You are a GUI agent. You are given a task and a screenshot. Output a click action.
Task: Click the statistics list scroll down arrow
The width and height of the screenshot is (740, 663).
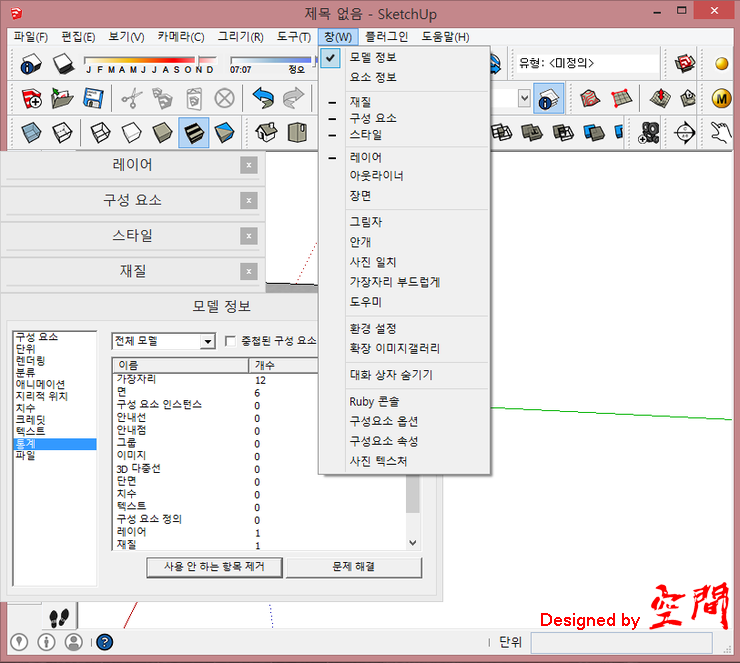(412, 543)
